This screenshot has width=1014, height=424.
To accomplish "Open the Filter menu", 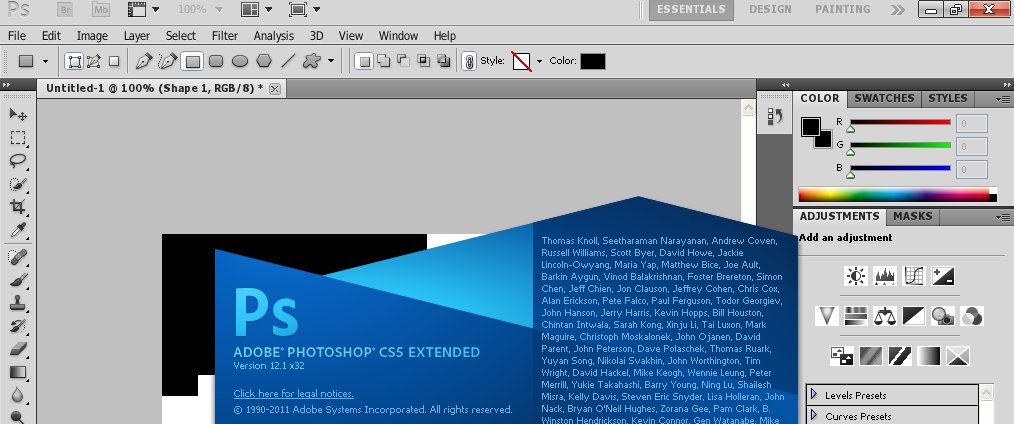I will [225, 36].
